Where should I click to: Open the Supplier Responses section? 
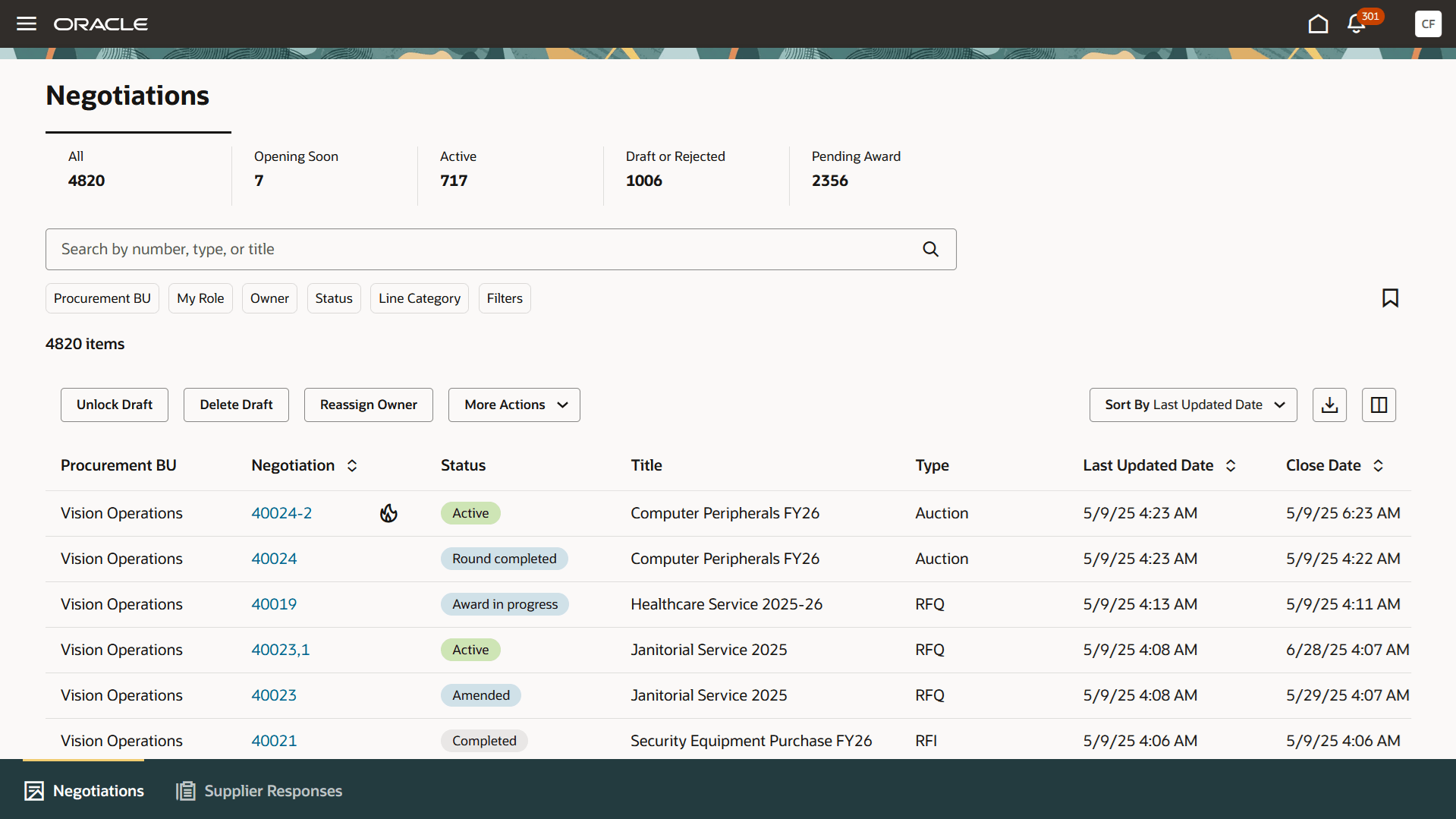pyautogui.click(x=258, y=791)
